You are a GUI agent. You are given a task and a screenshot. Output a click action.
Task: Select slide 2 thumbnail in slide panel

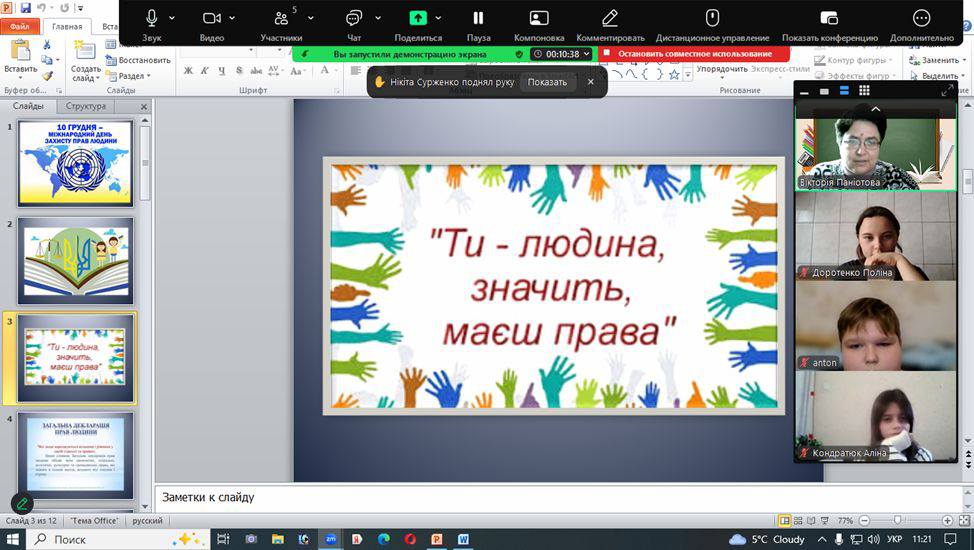coord(75,259)
